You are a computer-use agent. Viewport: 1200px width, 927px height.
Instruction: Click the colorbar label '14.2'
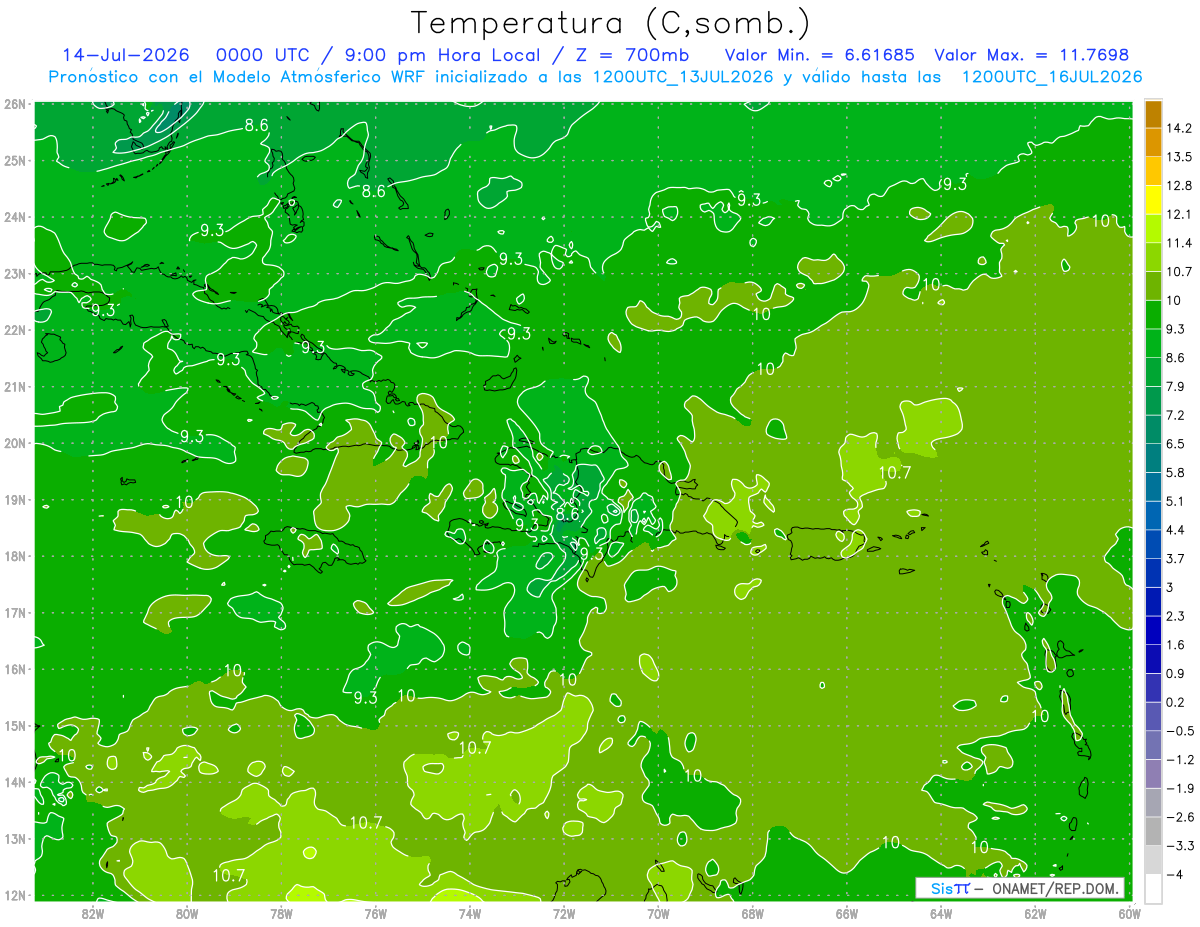pos(1180,128)
